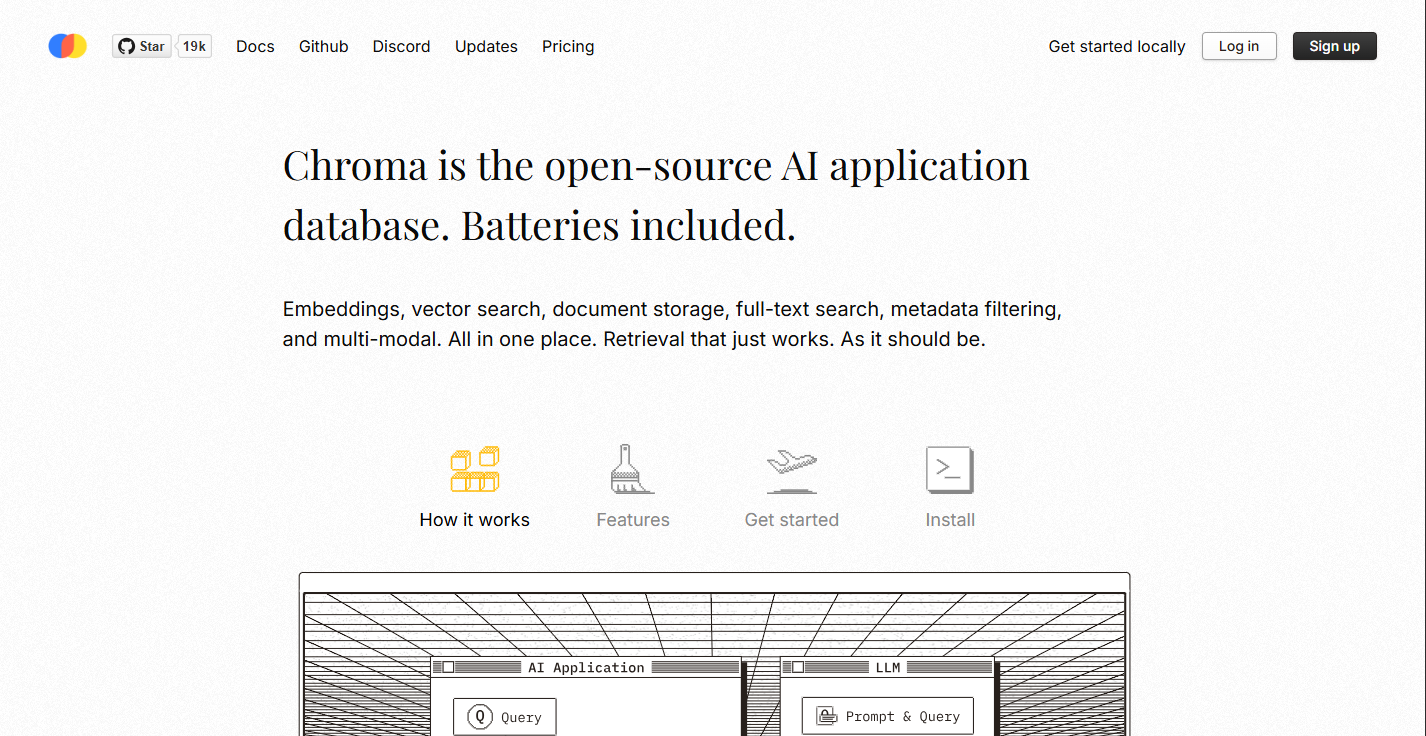Viewport: 1426px width, 736px height.
Task: Click the Prompt & Query printer icon
Action: point(826,716)
